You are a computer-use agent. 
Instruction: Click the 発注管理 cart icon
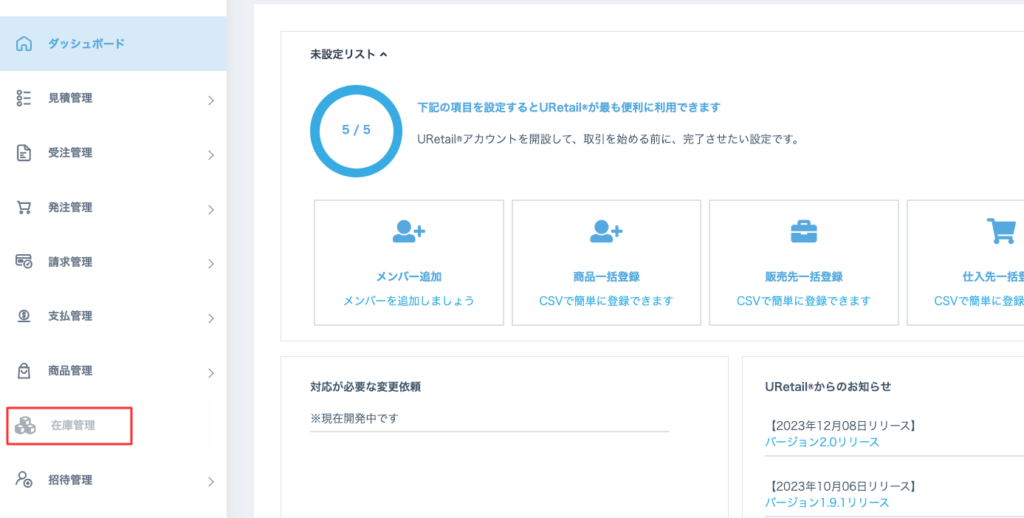(x=25, y=208)
